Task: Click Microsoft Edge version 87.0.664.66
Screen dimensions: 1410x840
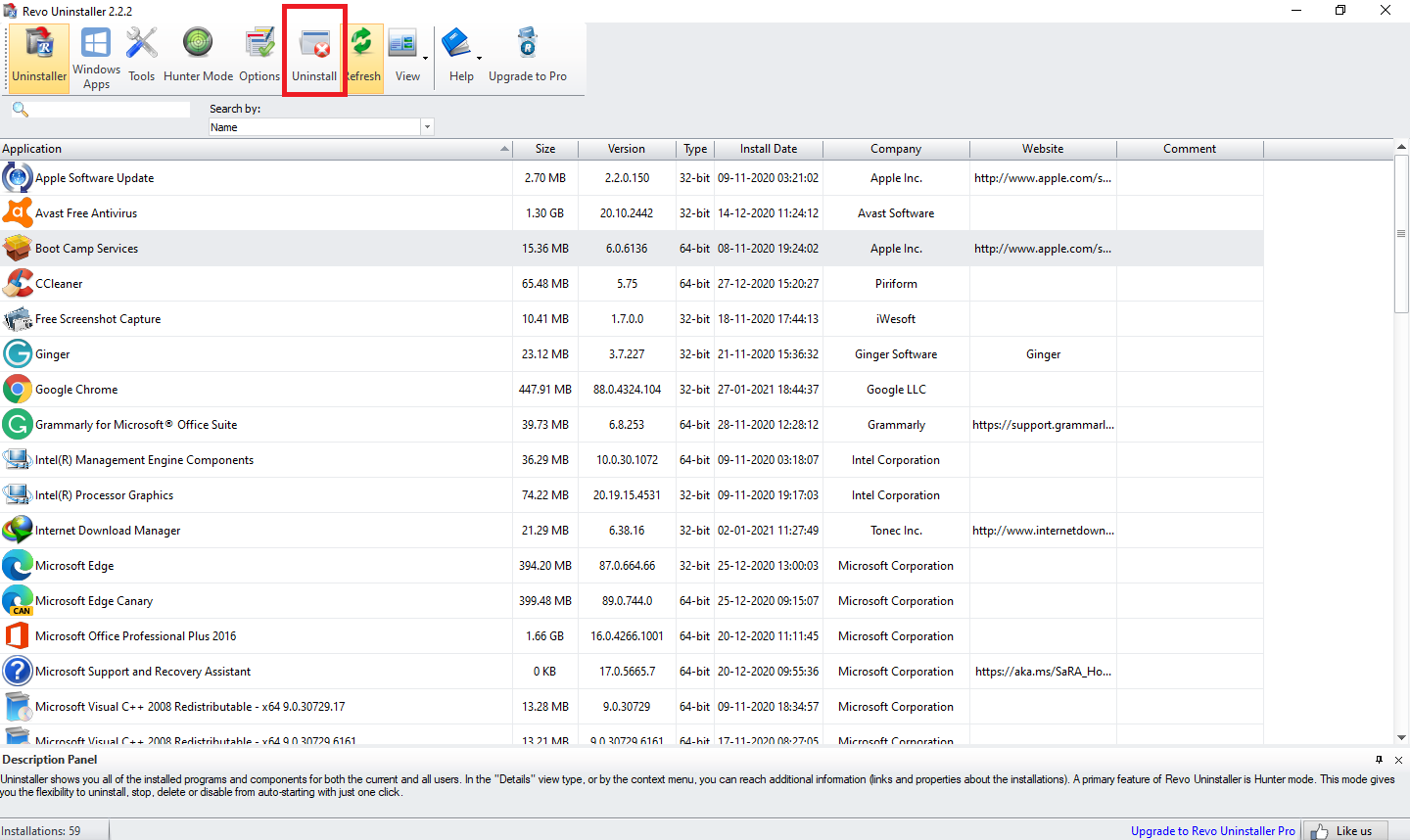Action: coord(627,566)
